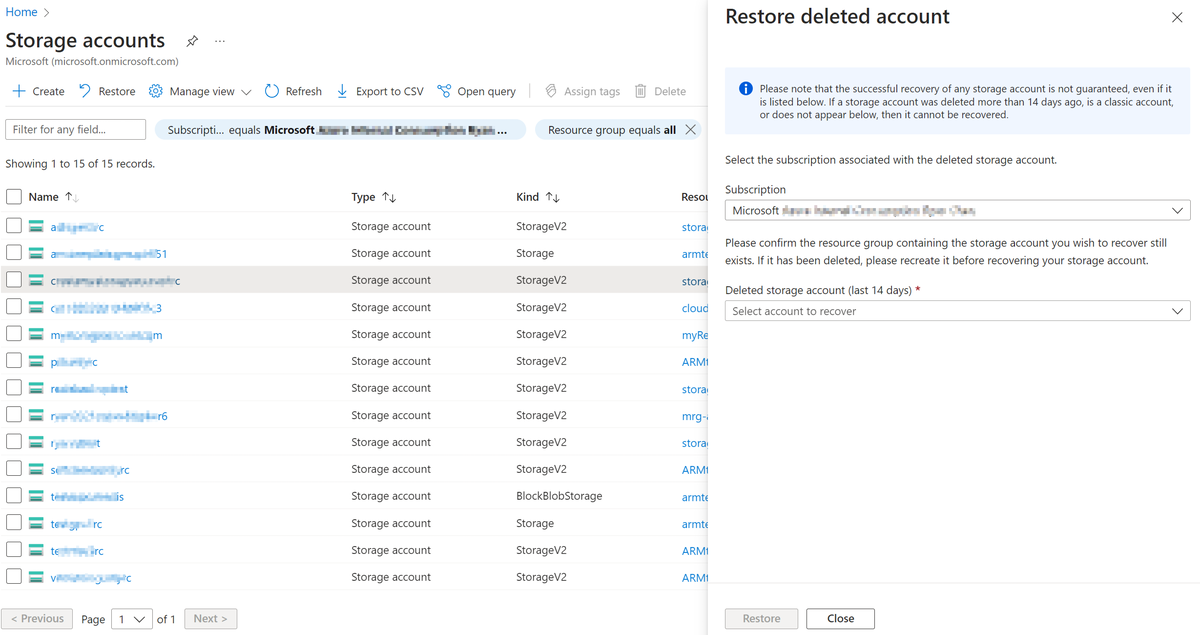Screen dimensions: 1200x635
Task: Open the page number dropdown
Action: tap(131, 619)
